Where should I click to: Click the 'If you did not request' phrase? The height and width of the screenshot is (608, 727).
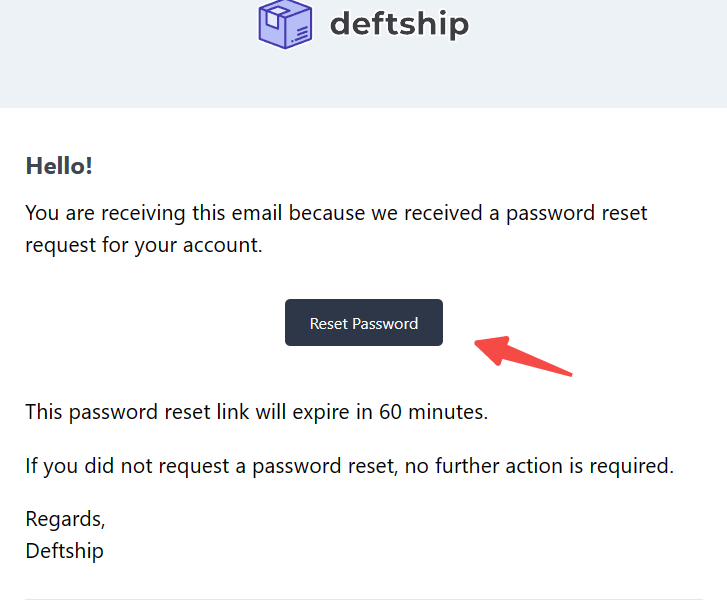[128, 466]
